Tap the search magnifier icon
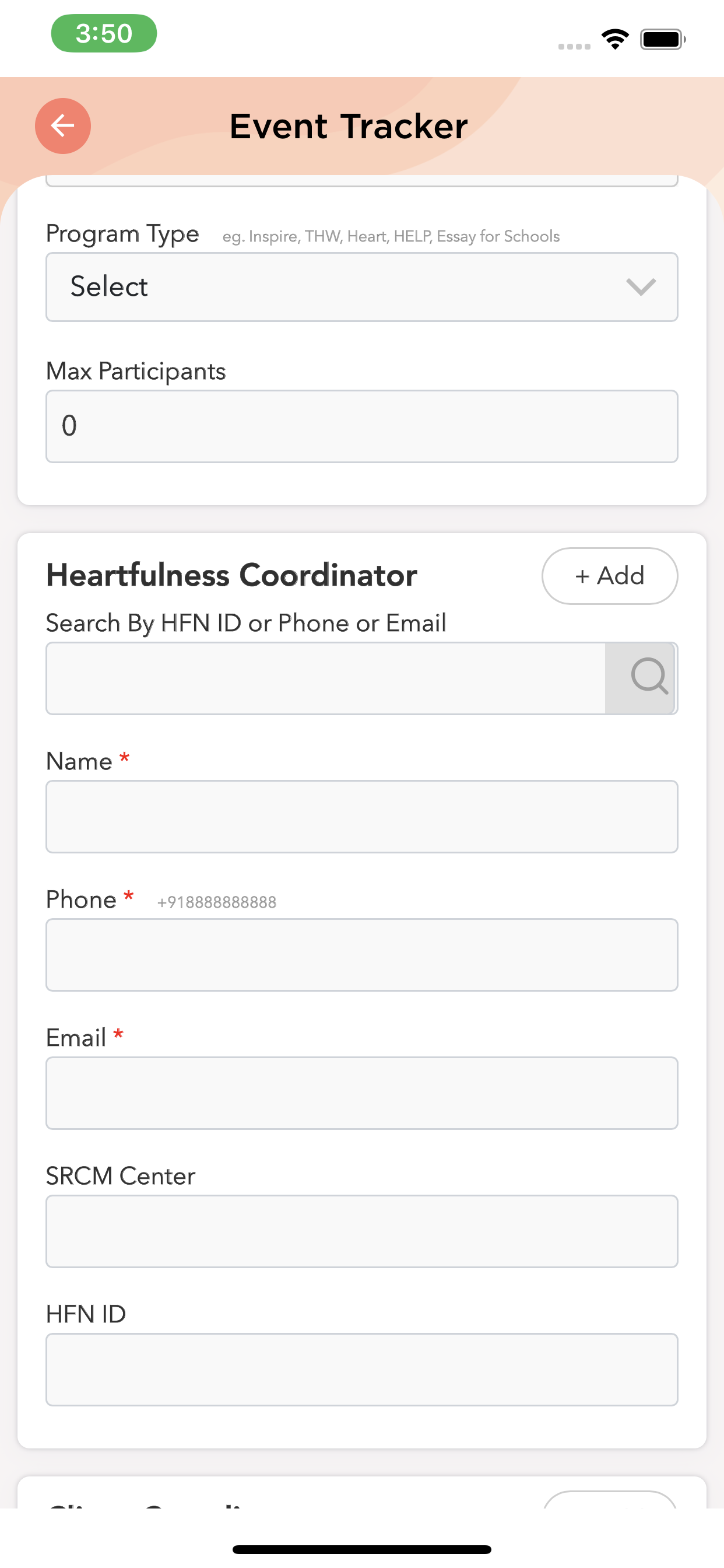The width and height of the screenshot is (724, 1568). tap(649, 677)
